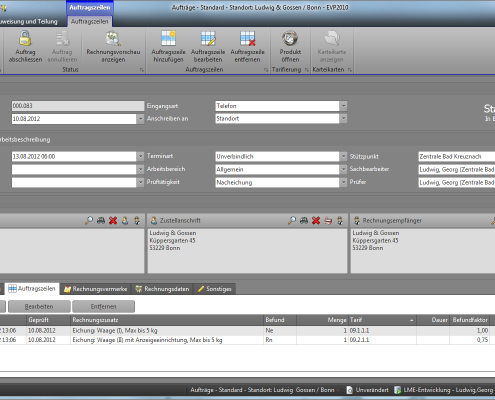Click the Bearbeiten button above the table

coord(39,306)
